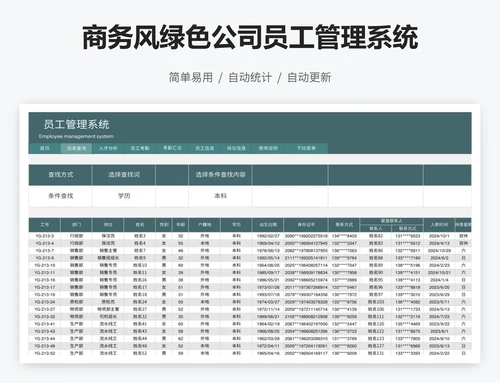Screen dimensions: 500x383
Task: Select the 年龄 column header
Action: click(180, 225)
